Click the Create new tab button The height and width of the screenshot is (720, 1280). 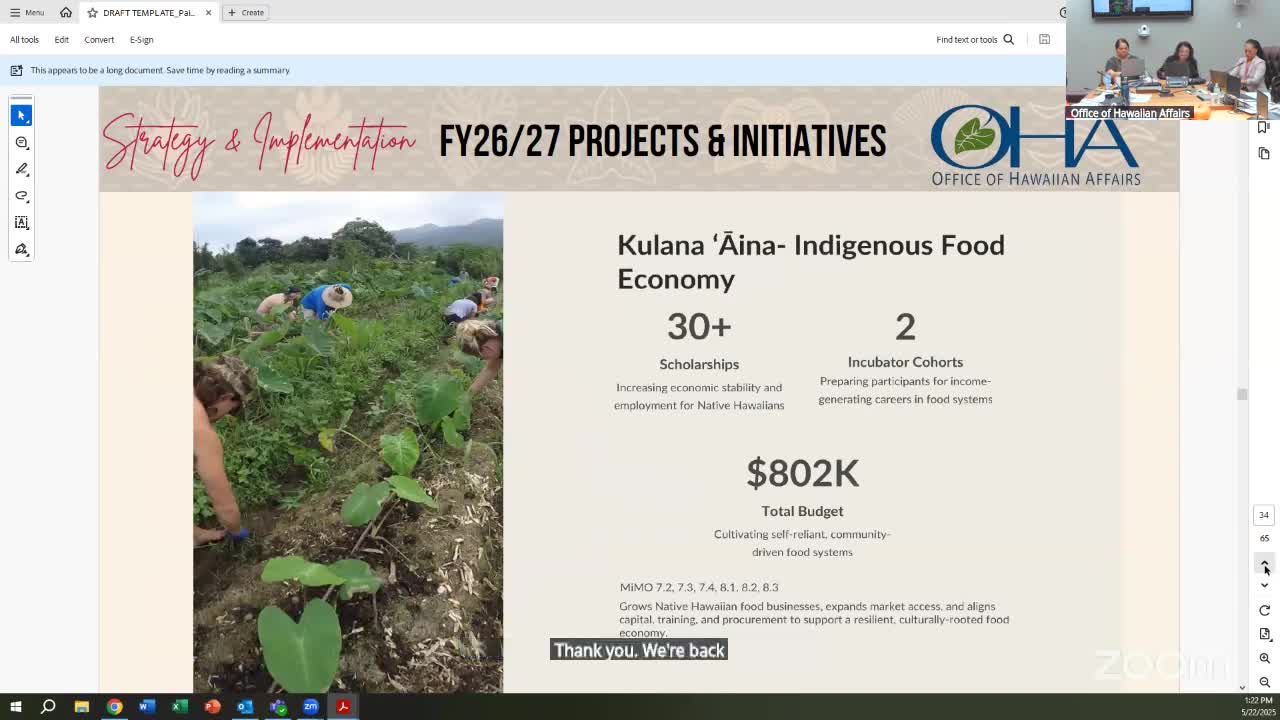245,12
